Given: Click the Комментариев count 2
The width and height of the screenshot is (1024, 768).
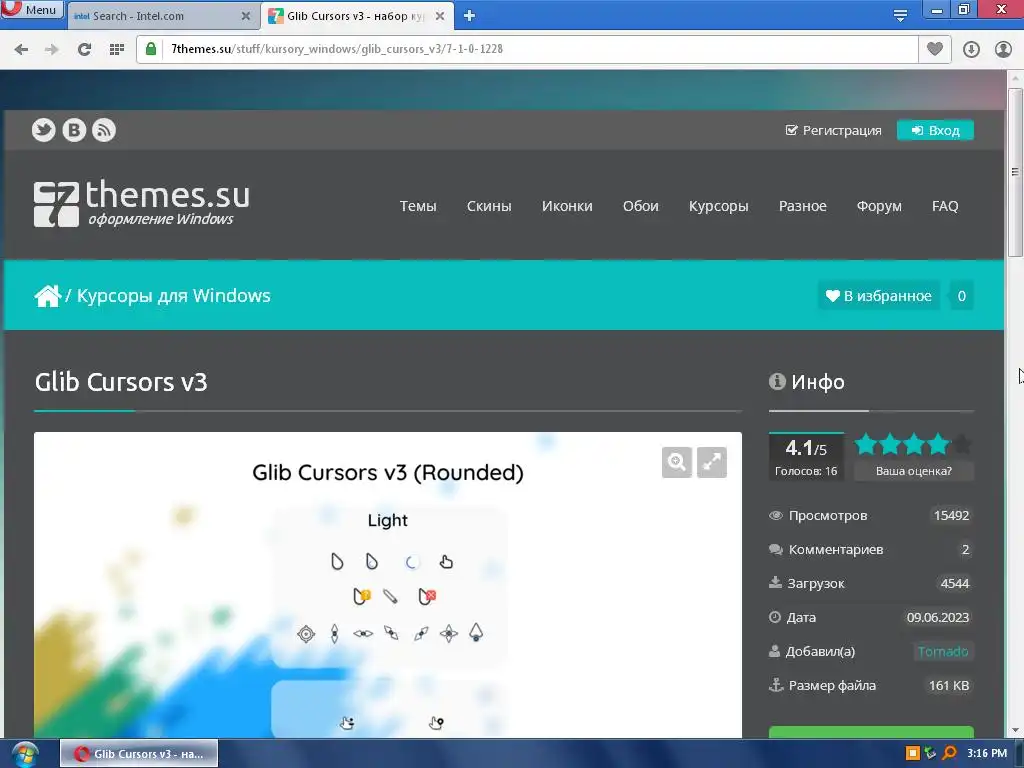Looking at the screenshot, I should tap(965, 549).
